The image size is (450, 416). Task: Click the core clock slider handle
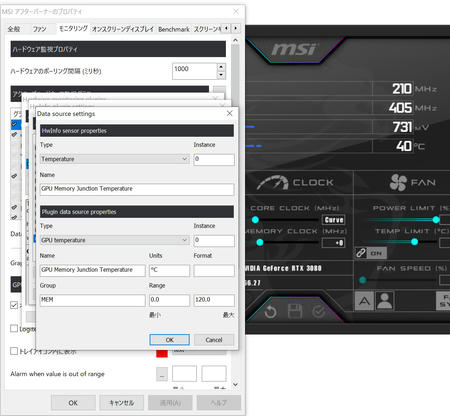(x=255, y=220)
